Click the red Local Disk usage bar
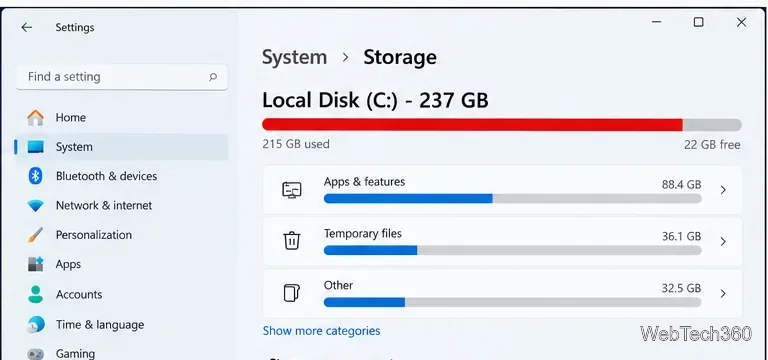The image size is (768, 360). pos(502,125)
